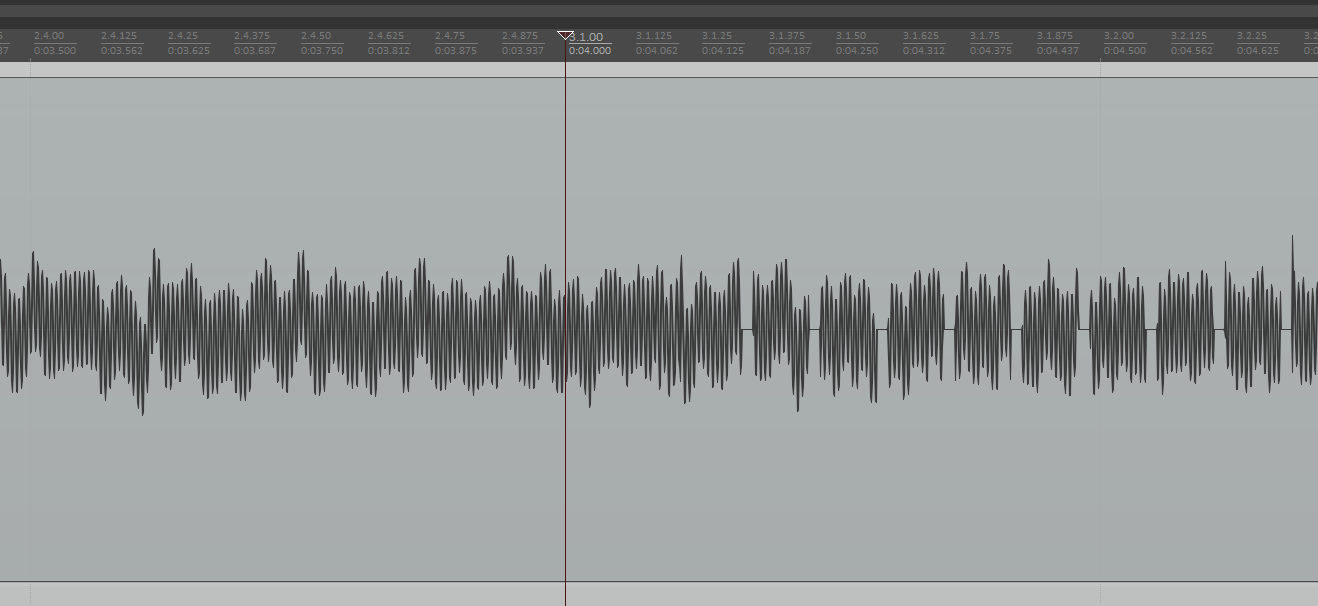The width and height of the screenshot is (1318, 606).
Task: Select the time label 0:03.500
Action: tap(55, 50)
